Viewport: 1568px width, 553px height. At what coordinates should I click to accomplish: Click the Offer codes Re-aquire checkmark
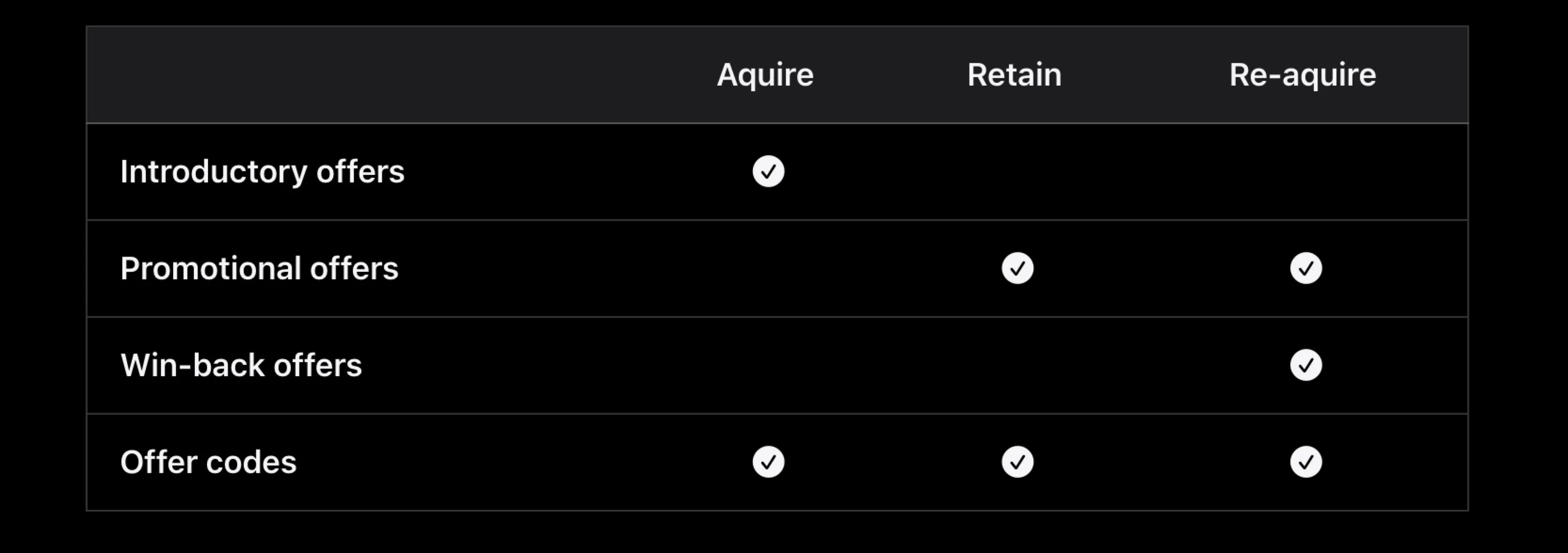1306,462
